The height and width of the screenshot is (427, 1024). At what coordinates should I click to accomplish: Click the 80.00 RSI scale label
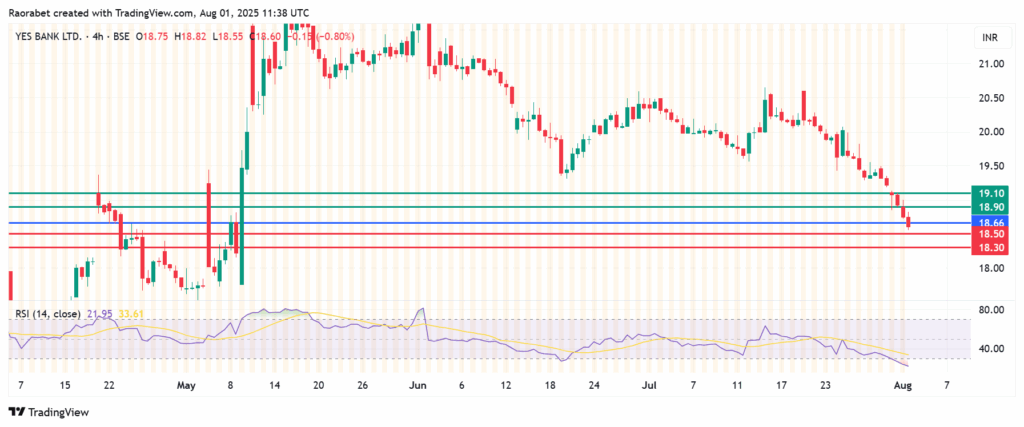(x=990, y=310)
